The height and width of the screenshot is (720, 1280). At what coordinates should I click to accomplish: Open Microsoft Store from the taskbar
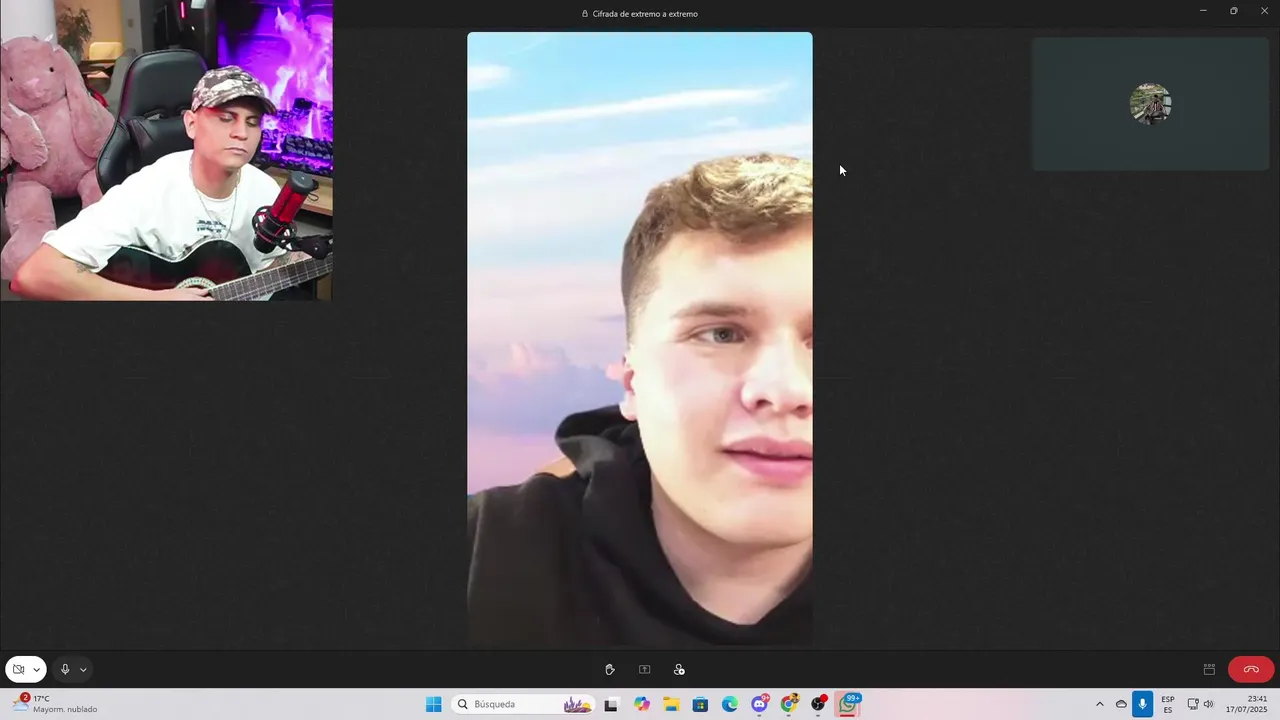coord(701,704)
